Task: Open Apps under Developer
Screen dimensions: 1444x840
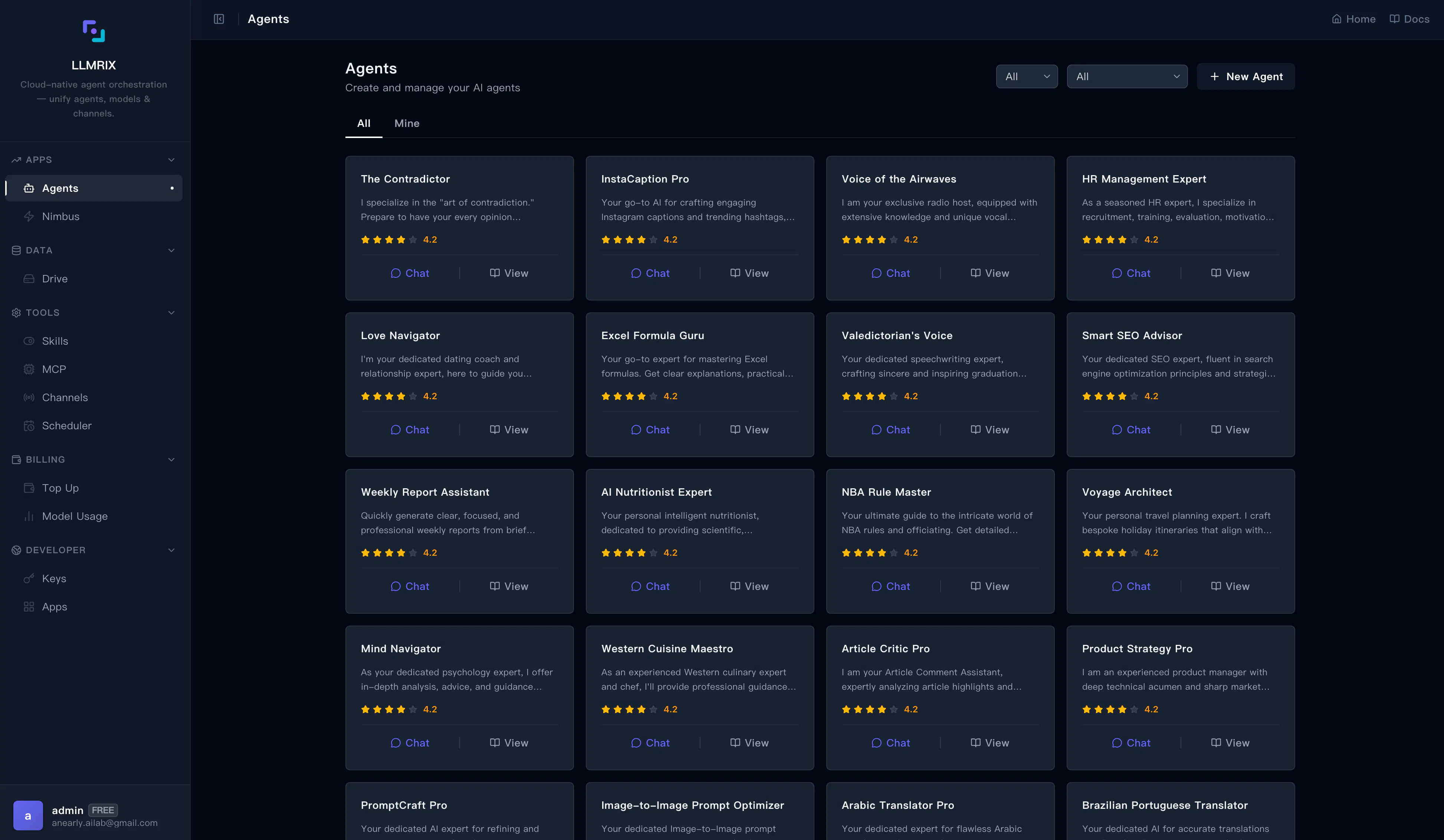Action: [x=94, y=606]
